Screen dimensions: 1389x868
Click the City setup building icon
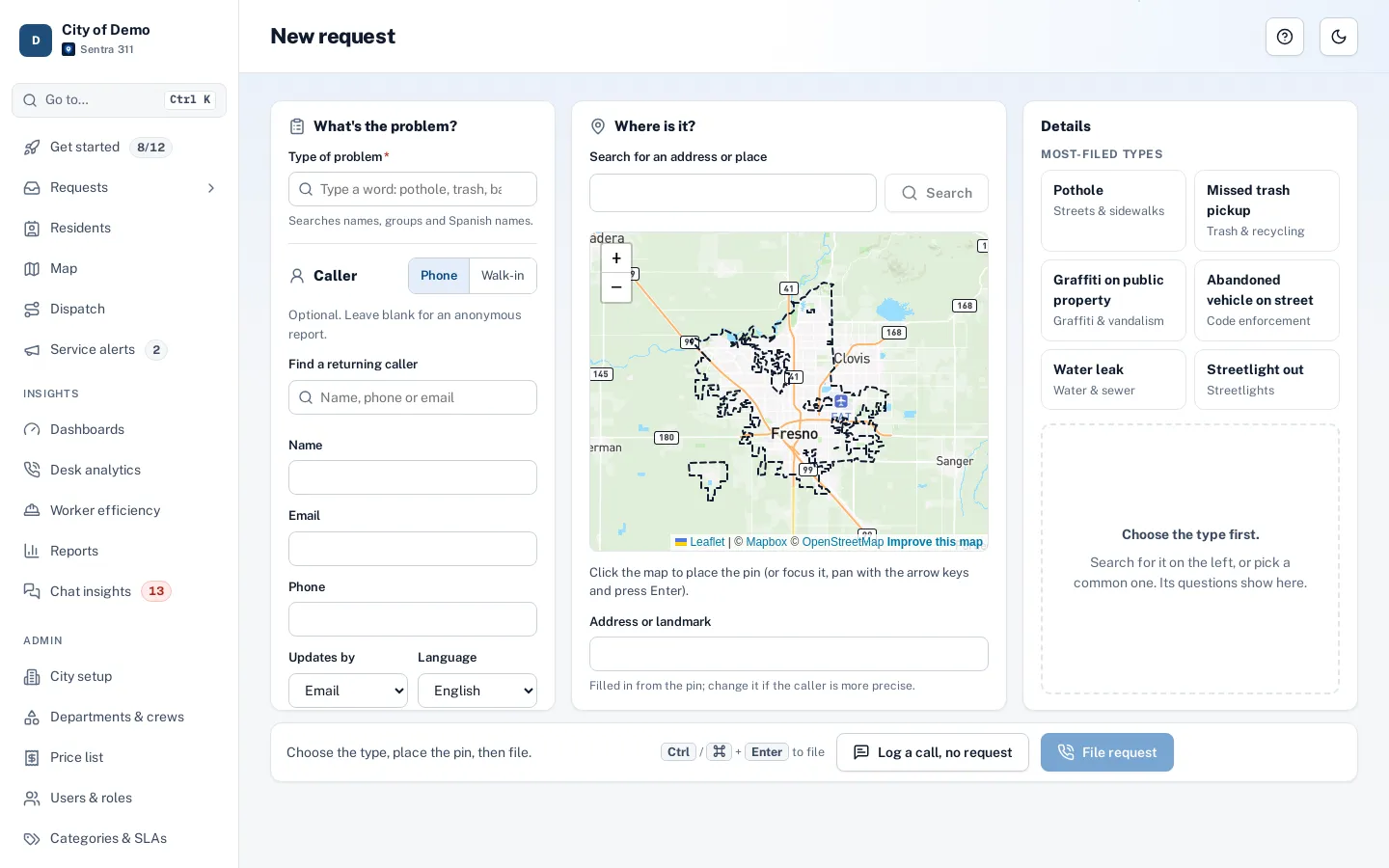click(x=32, y=677)
